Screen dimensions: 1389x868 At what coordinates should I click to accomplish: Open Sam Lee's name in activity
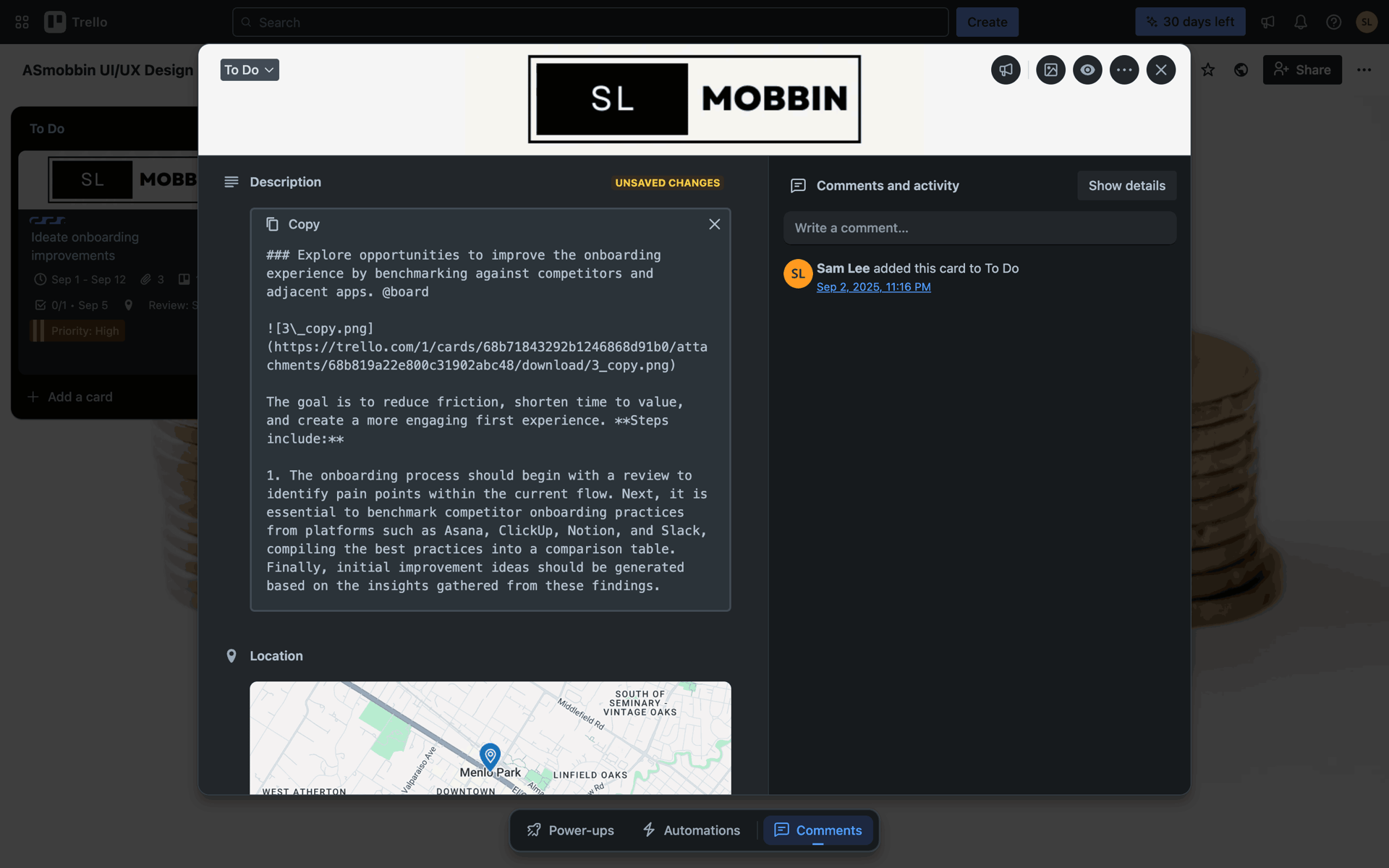pos(843,268)
